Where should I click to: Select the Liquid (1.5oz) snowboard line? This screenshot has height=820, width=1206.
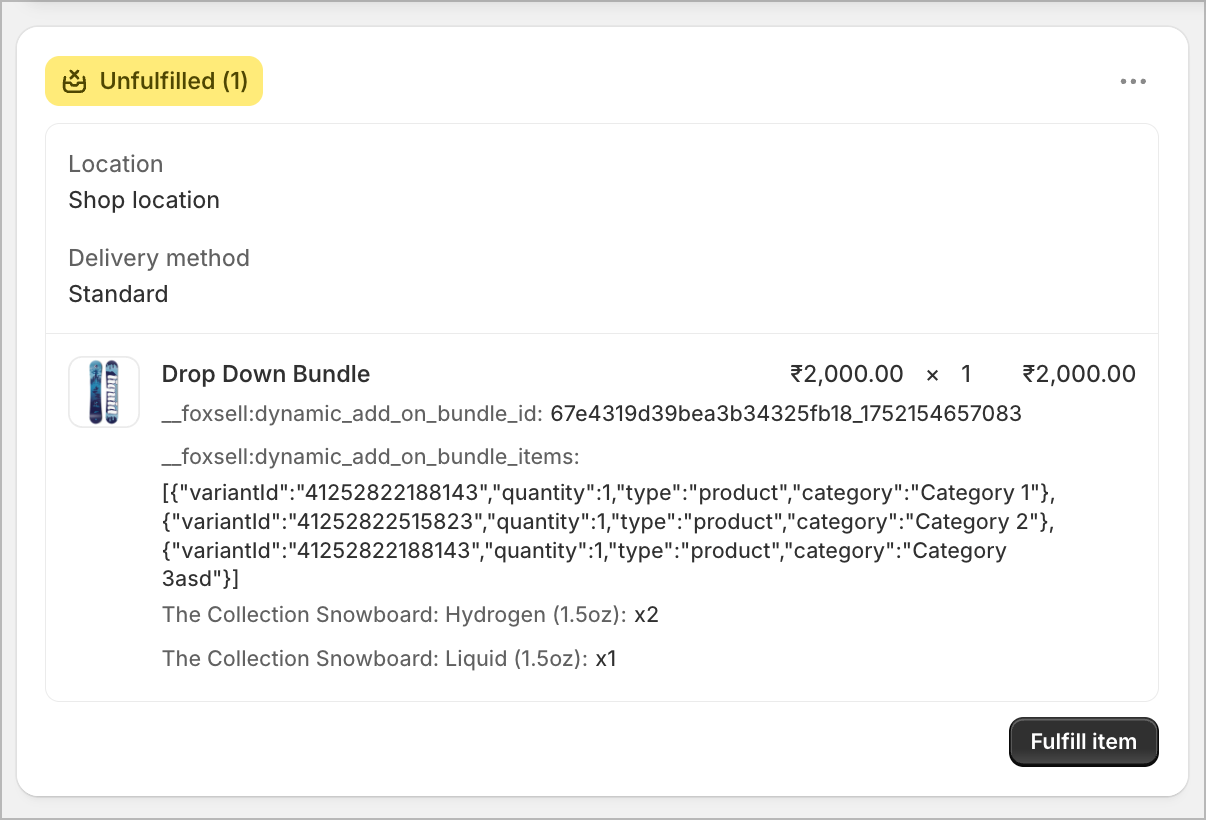[389, 658]
